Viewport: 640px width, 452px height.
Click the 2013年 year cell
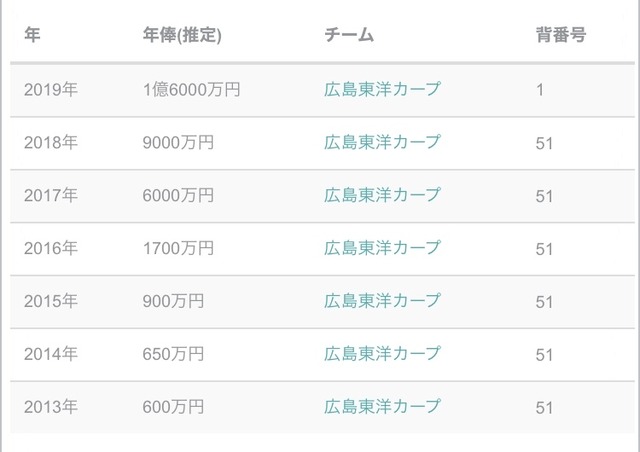tap(51, 407)
